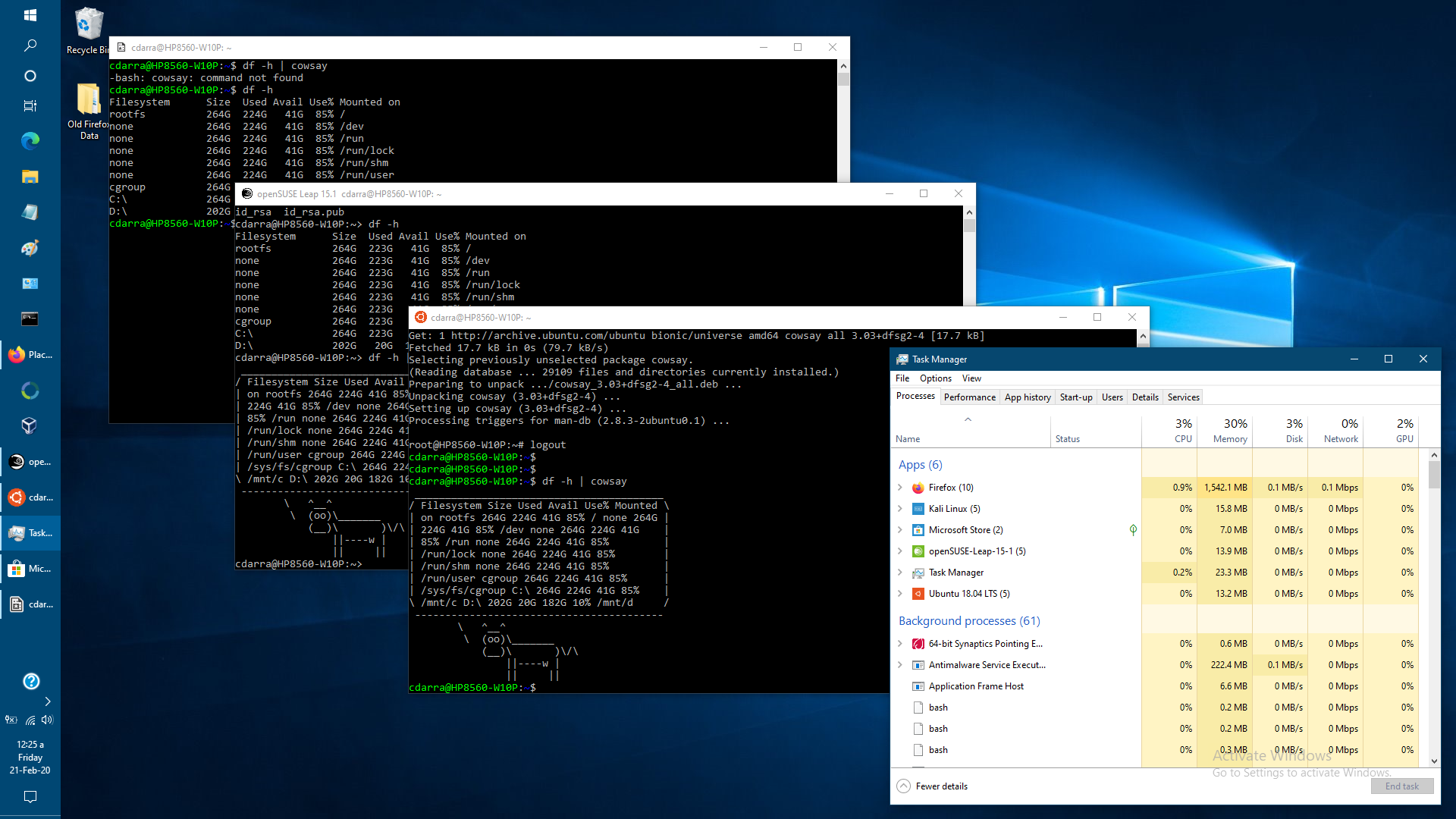This screenshot has width=1456, height=819.
Task: Open Microsoft Edge from the taskbar
Action: [30, 140]
